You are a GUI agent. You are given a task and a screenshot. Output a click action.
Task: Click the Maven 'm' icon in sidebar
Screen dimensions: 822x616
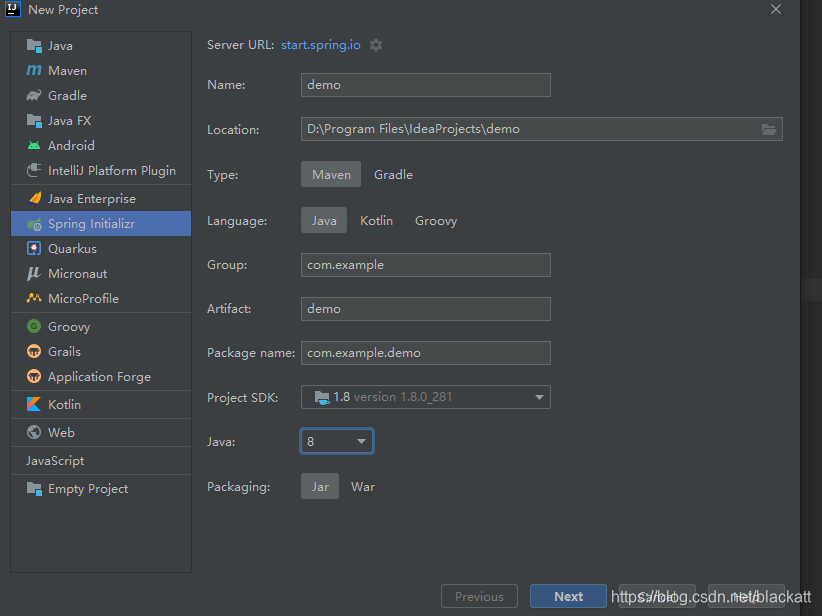(34, 70)
